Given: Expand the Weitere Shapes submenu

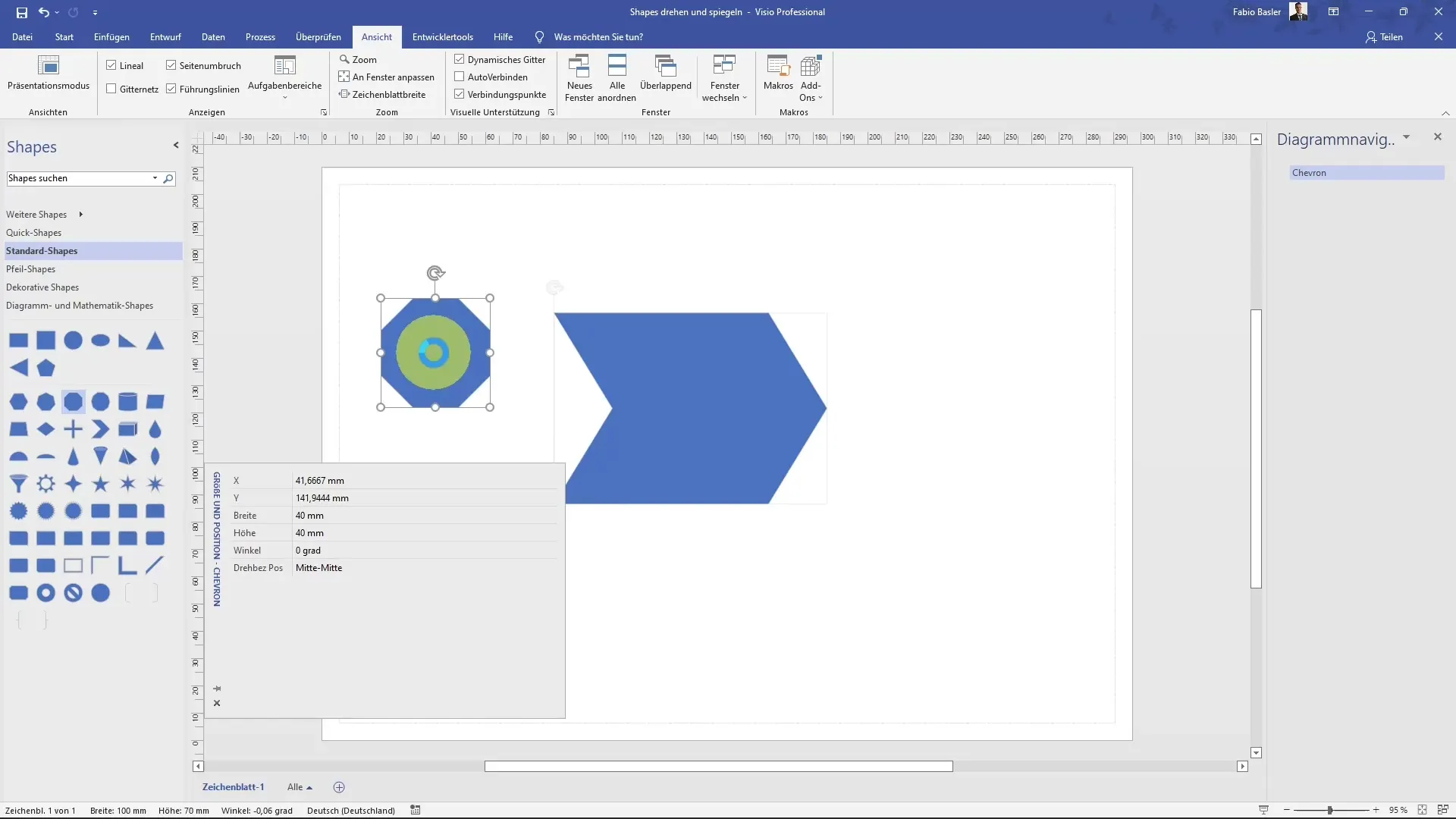Looking at the screenshot, I should click(x=80, y=215).
